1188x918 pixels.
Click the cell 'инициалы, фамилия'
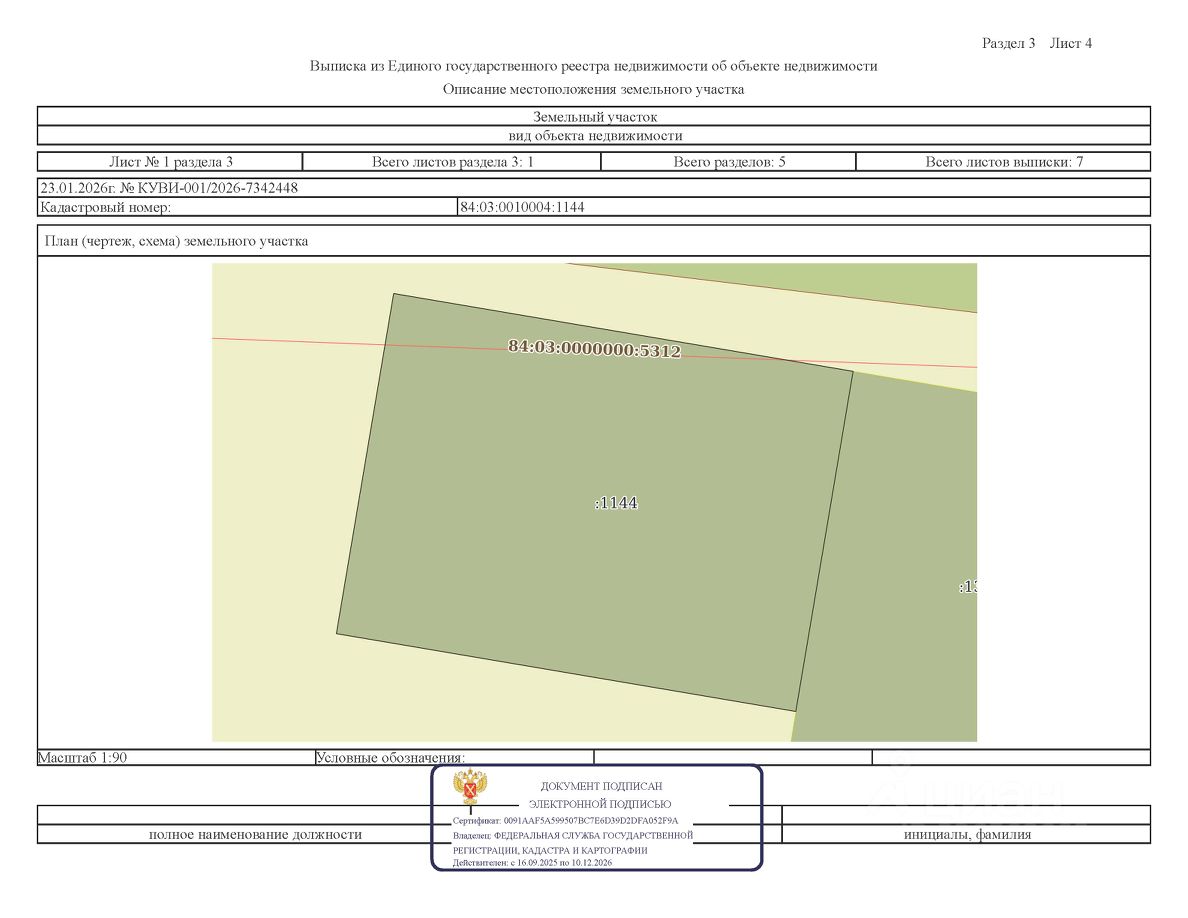click(967, 834)
